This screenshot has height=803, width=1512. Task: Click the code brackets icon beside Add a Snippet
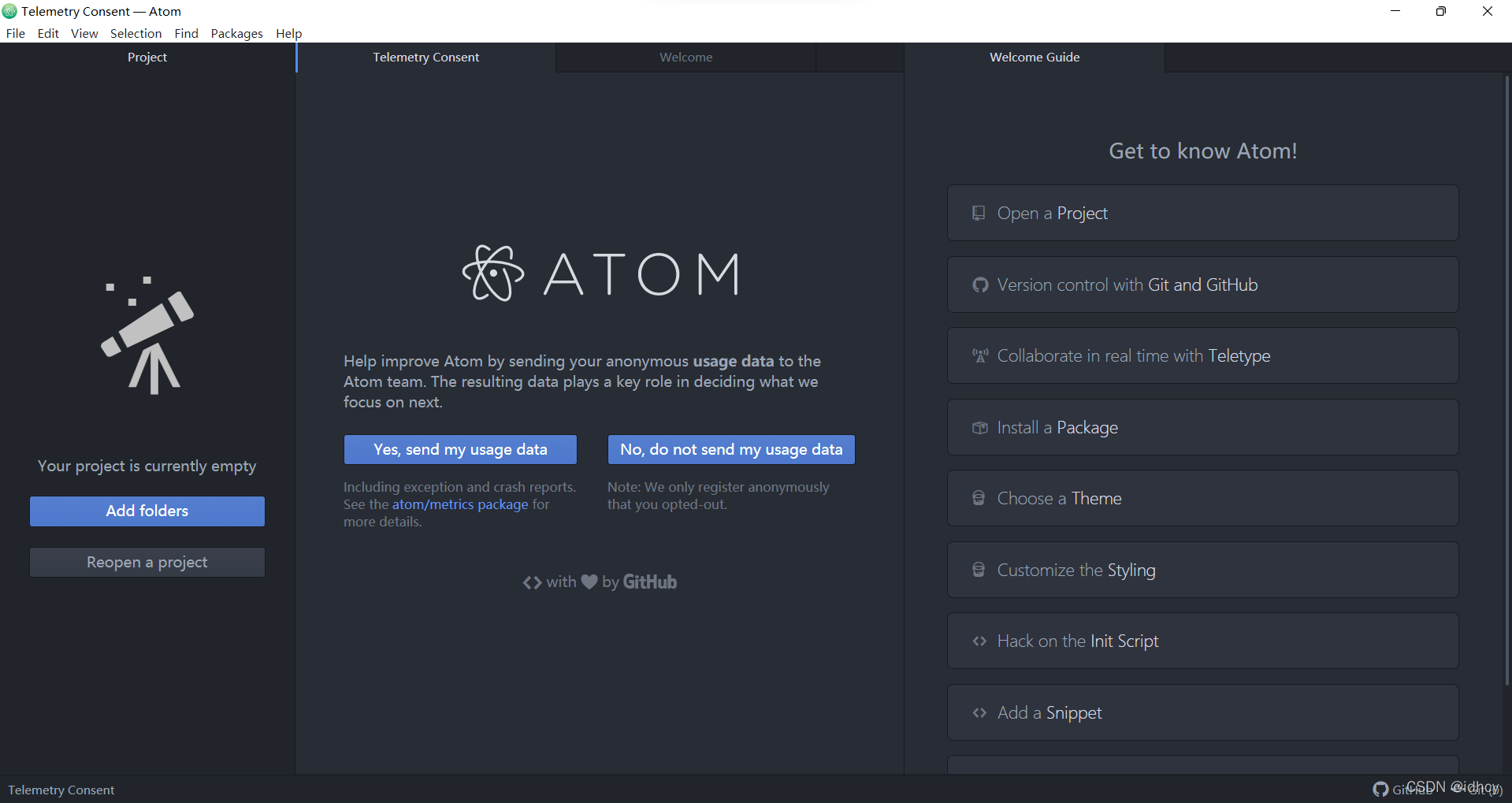[x=979, y=712]
